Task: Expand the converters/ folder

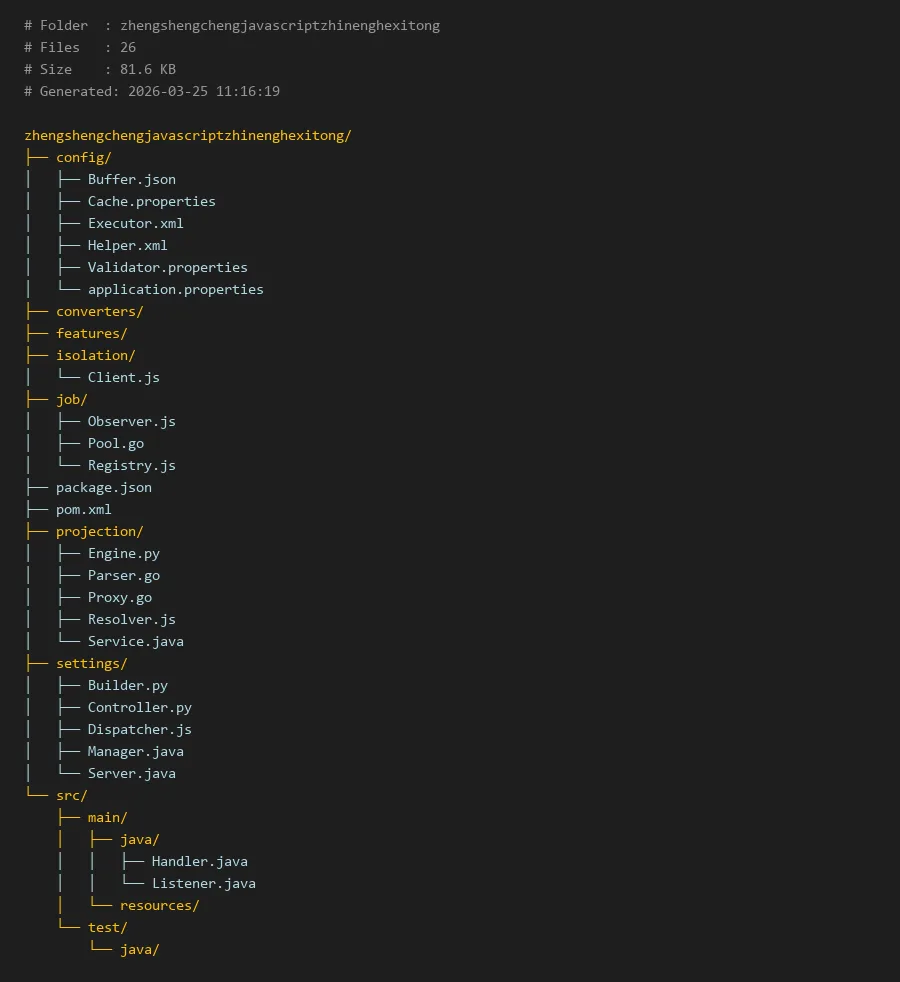Action: click(99, 311)
